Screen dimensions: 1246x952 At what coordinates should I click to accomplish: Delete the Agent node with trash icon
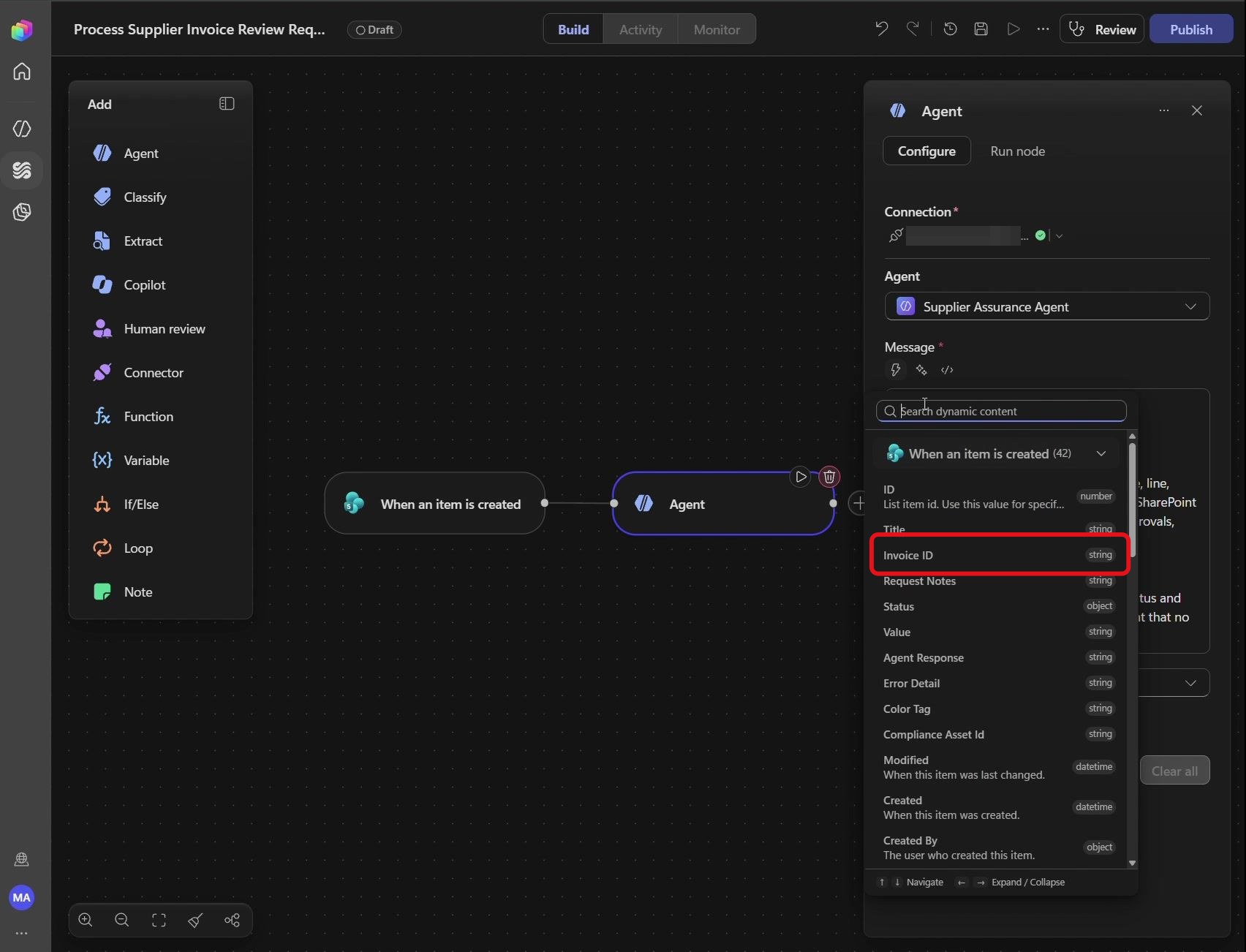pyautogui.click(x=829, y=477)
